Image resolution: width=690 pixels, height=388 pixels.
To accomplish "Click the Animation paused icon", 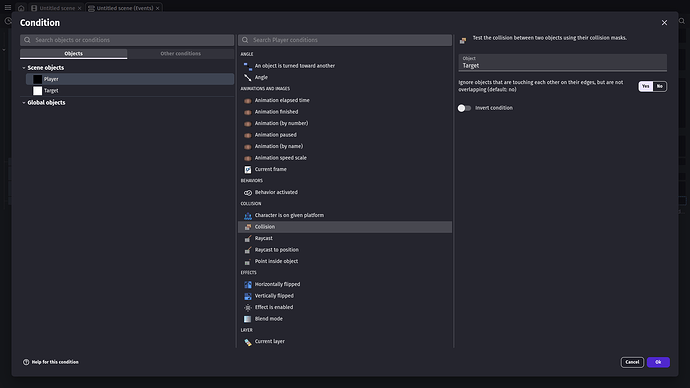I will point(248,135).
